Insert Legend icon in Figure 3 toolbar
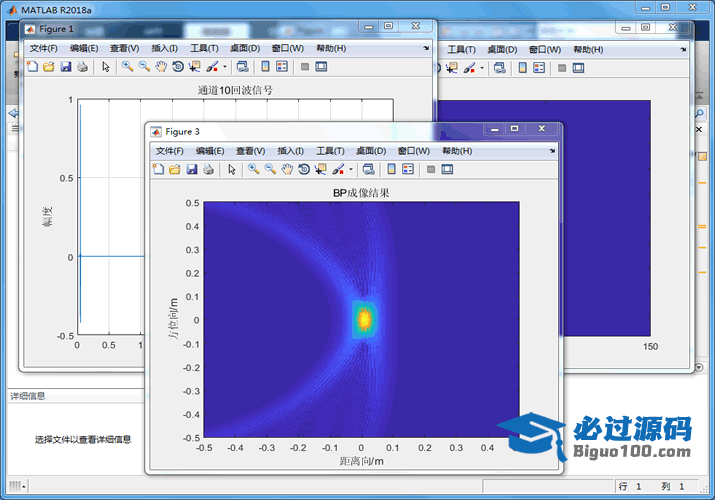 point(408,170)
